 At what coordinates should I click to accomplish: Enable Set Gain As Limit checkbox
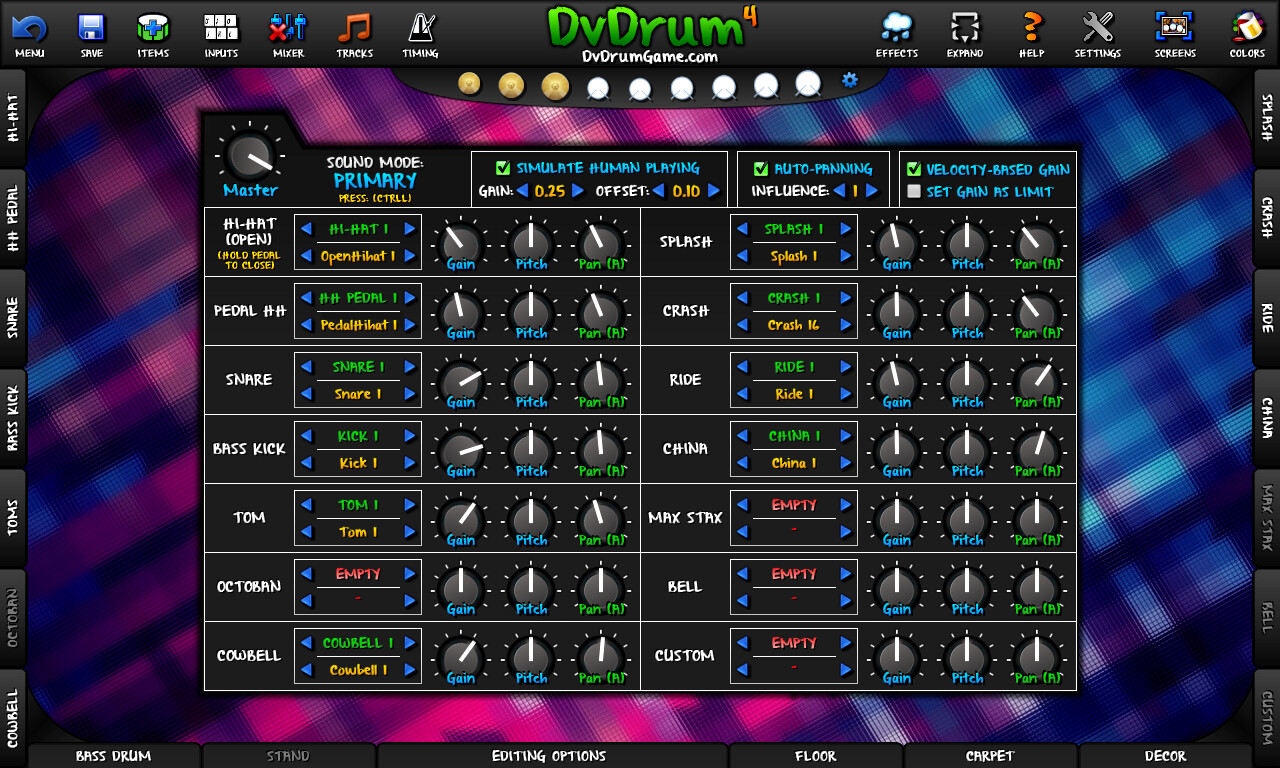pos(913,191)
